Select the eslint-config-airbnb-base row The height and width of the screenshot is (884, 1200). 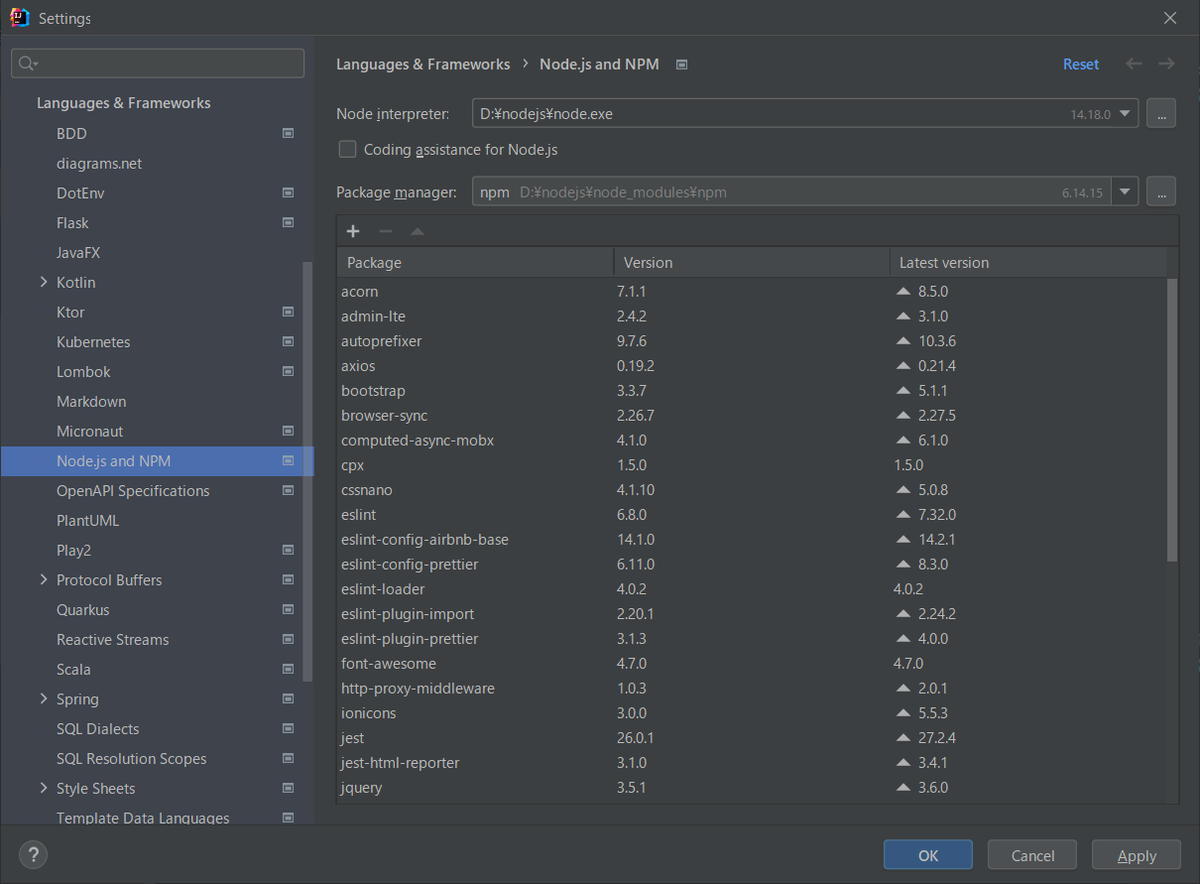pyautogui.click(x=752, y=539)
